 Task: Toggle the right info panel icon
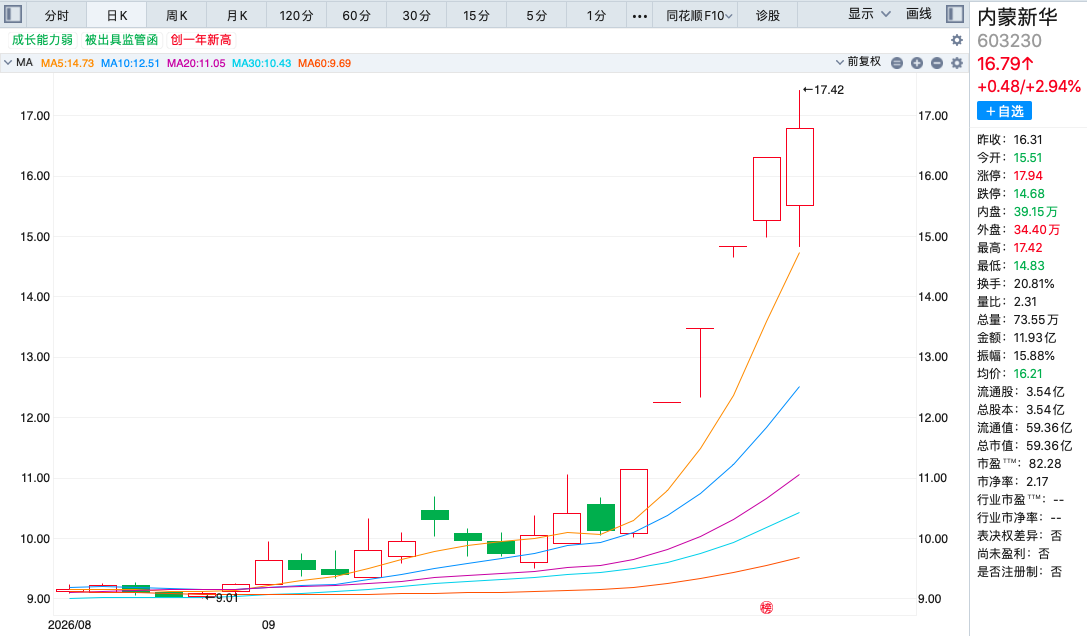coord(955,14)
